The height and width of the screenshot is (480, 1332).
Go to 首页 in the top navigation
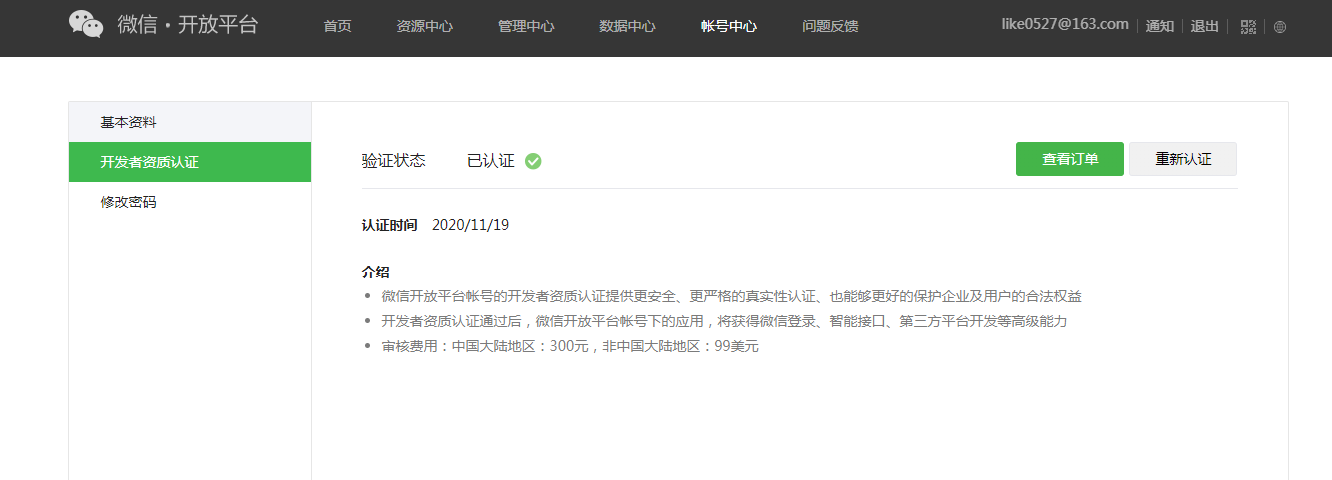click(338, 26)
